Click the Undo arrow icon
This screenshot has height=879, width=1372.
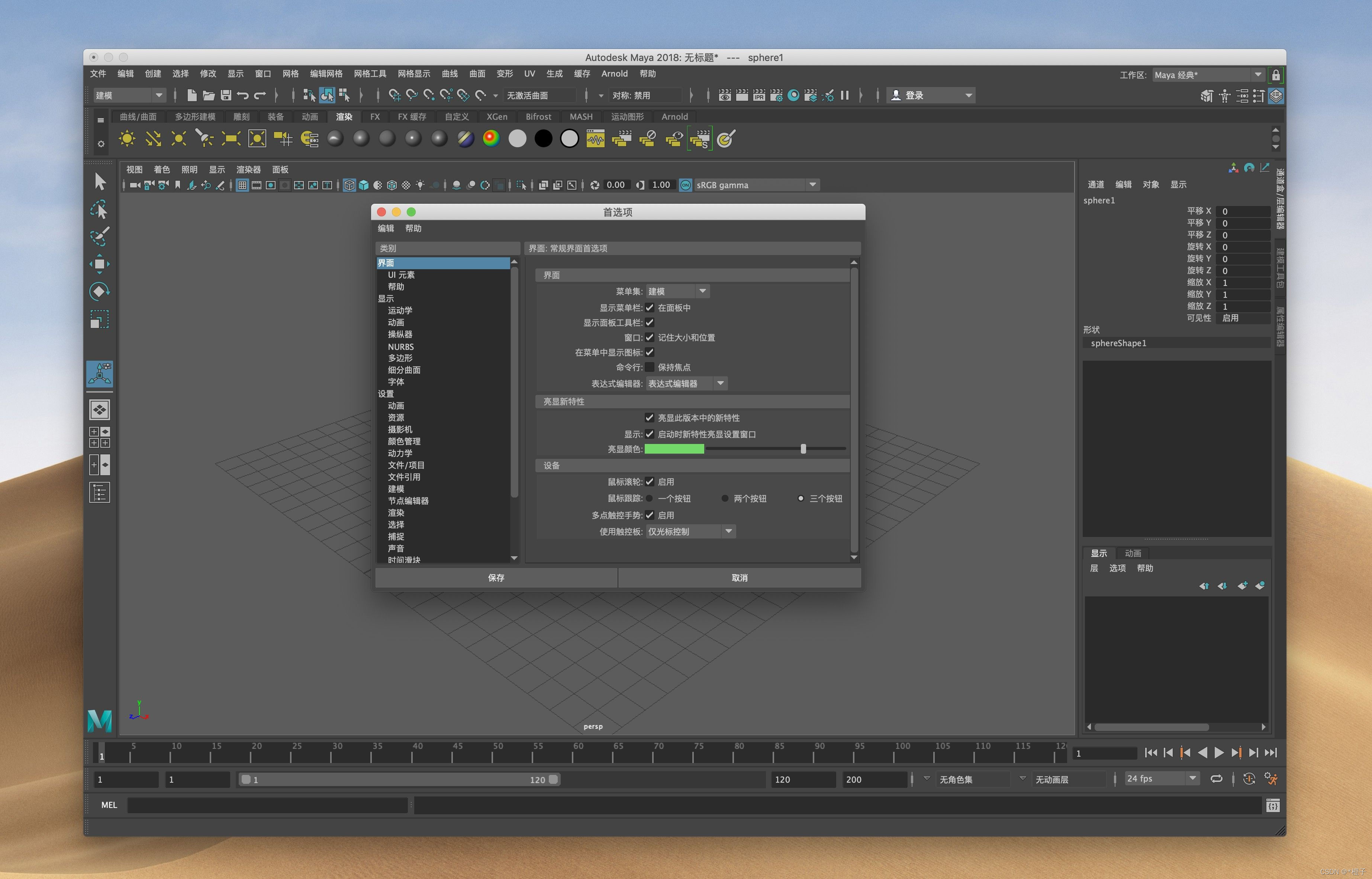coord(242,95)
